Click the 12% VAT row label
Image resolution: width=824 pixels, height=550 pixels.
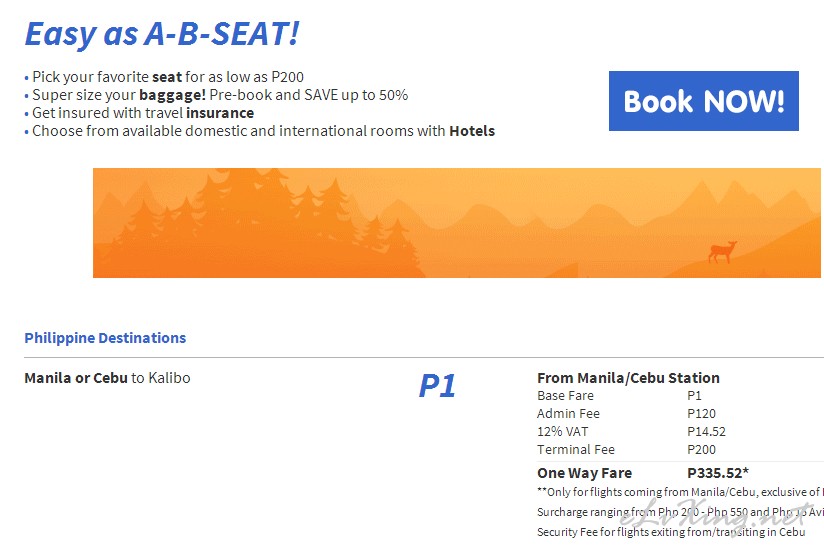(x=562, y=431)
